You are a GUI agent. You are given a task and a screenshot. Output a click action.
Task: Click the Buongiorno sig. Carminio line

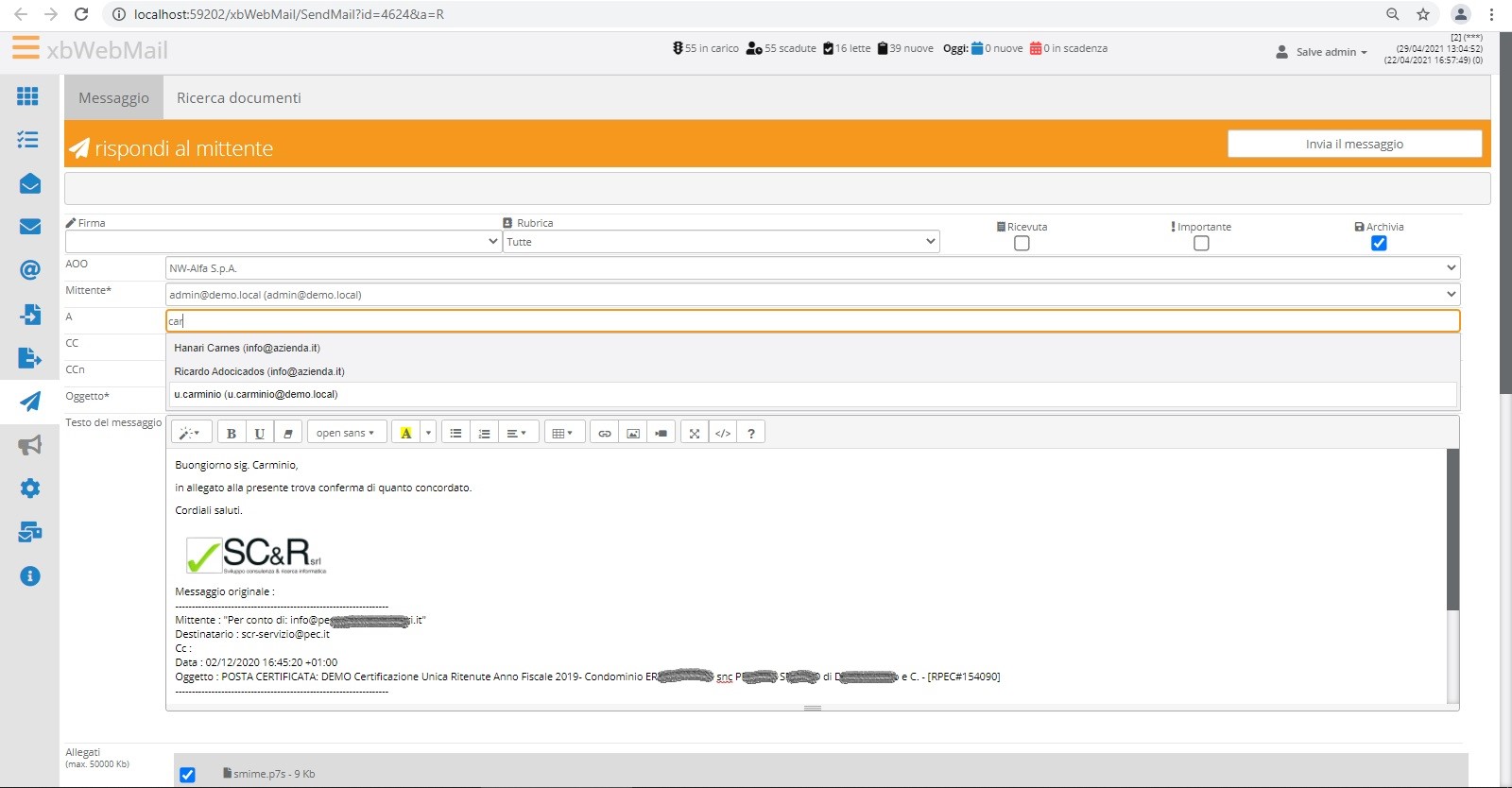tap(236, 465)
